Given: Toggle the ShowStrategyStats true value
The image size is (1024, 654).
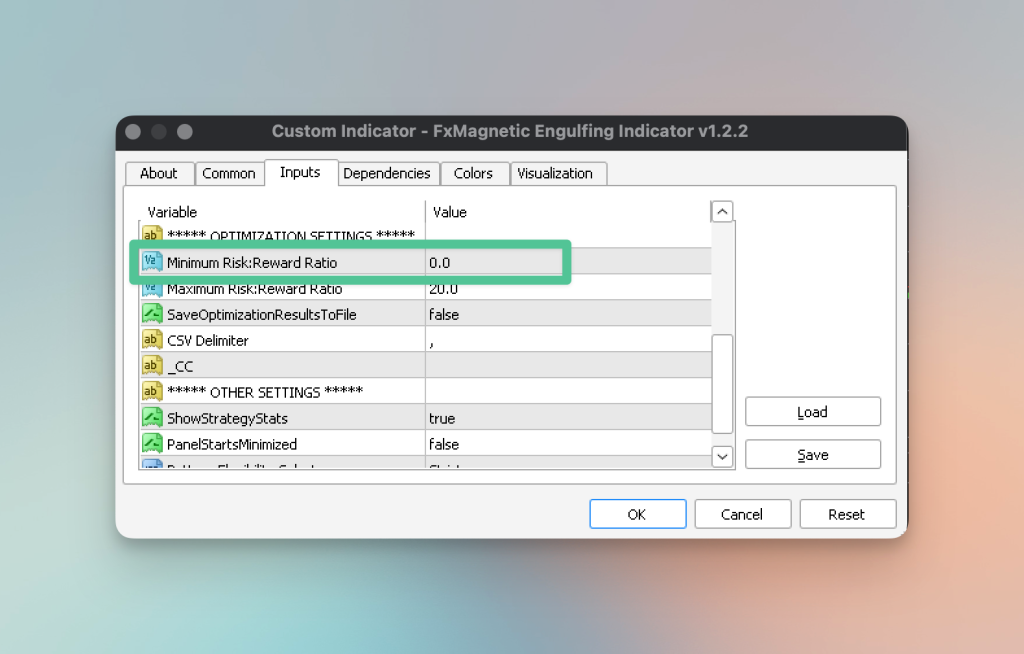Looking at the screenshot, I should click(568, 417).
